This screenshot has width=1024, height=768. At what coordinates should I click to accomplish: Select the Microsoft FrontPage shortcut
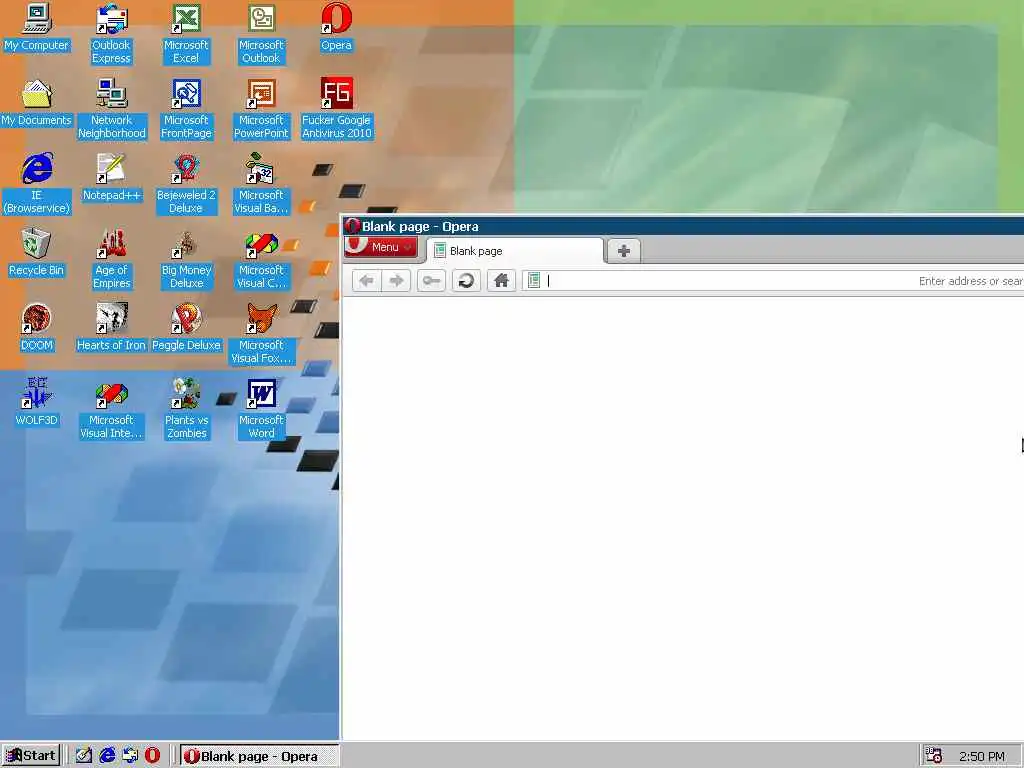tap(186, 109)
